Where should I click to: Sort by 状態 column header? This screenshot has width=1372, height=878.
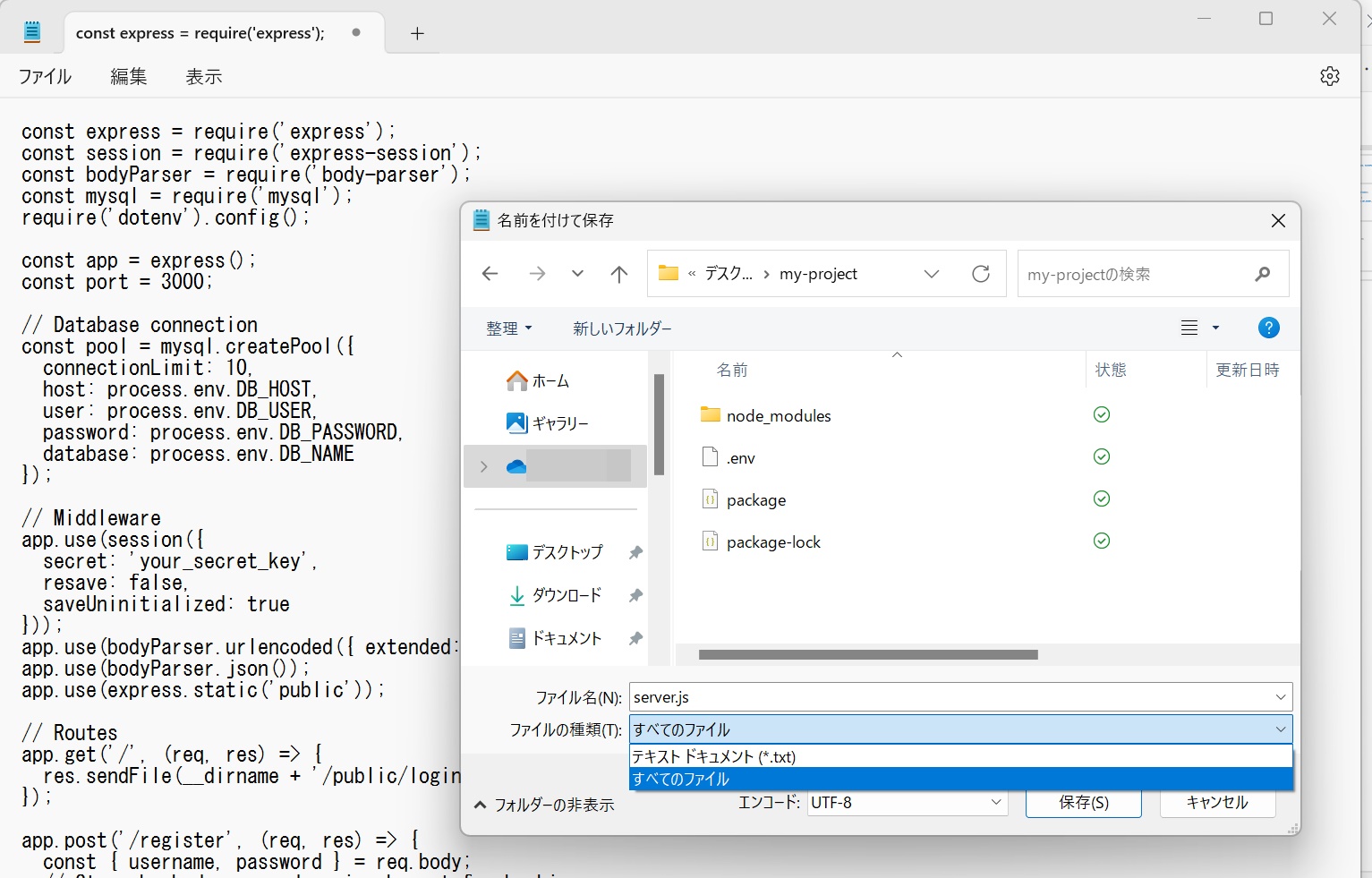[x=1111, y=370]
